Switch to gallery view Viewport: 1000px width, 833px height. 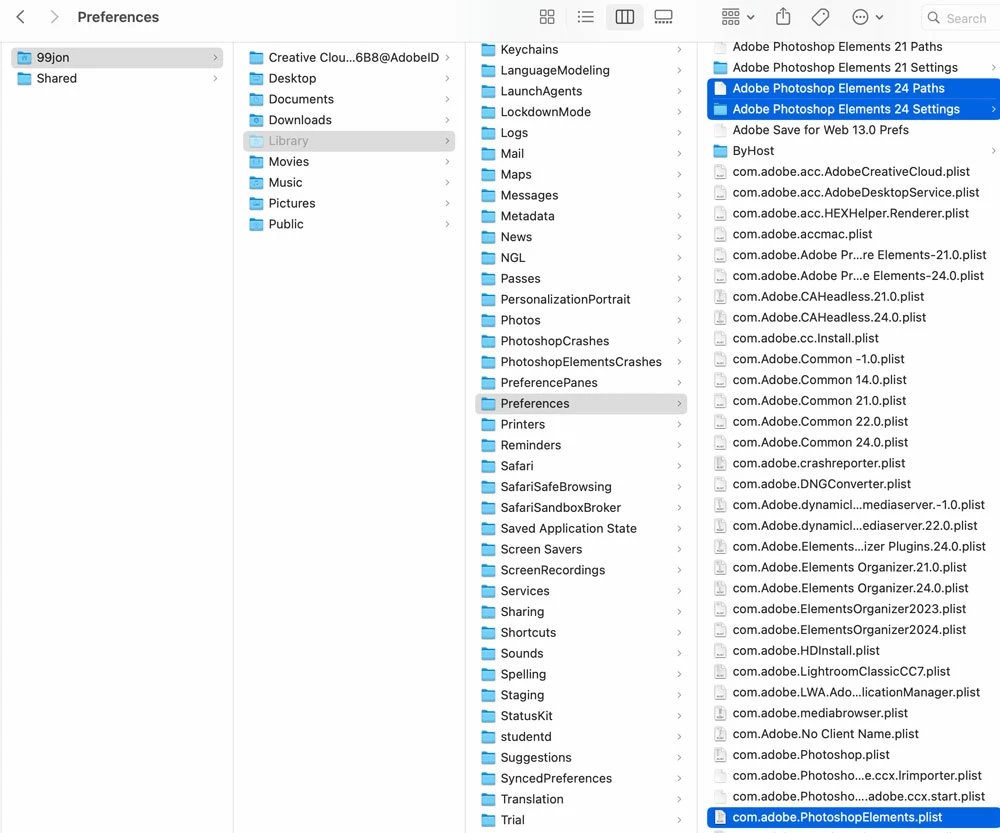click(663, 17)
